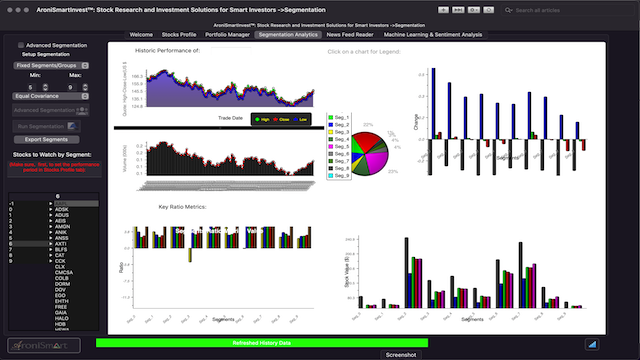Switch to the Welcome tab
The width and height of the screenshot is (640, 360).
point(141,35)
